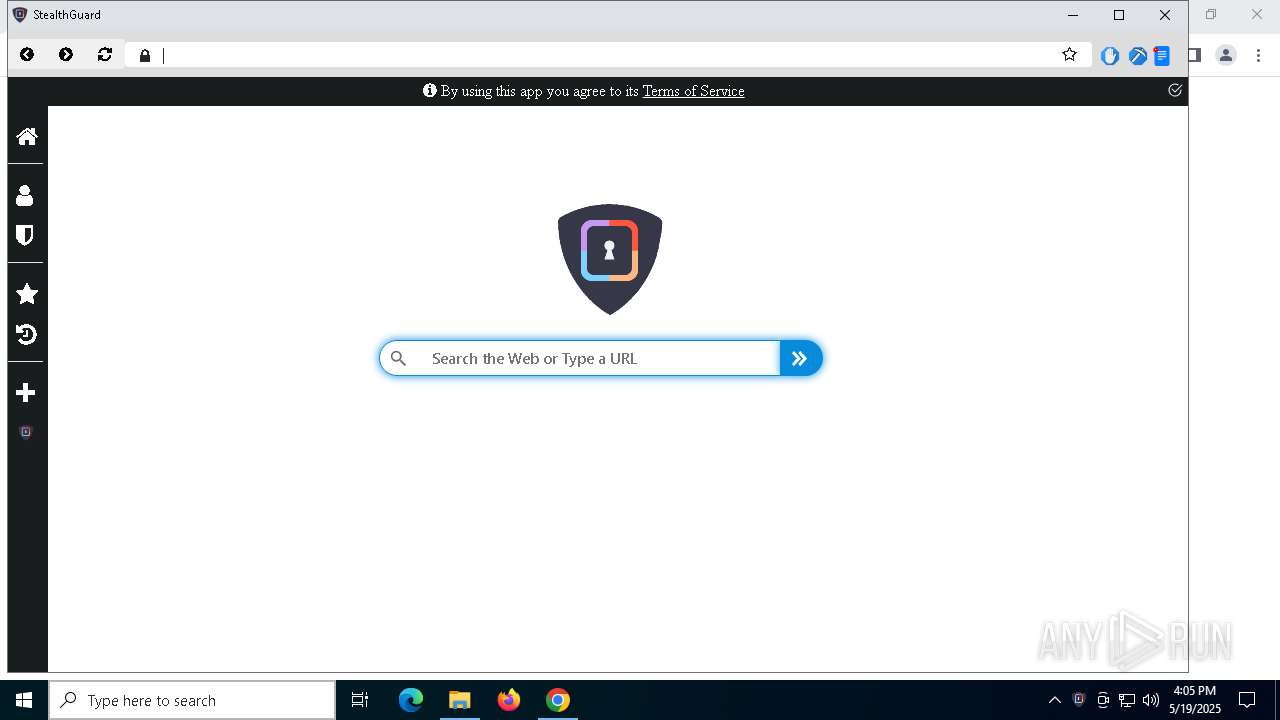The width and height of the screenshot is (1280, 720).
Task: Open the blue shield extension icon
Action: (x=1110, y=56)
